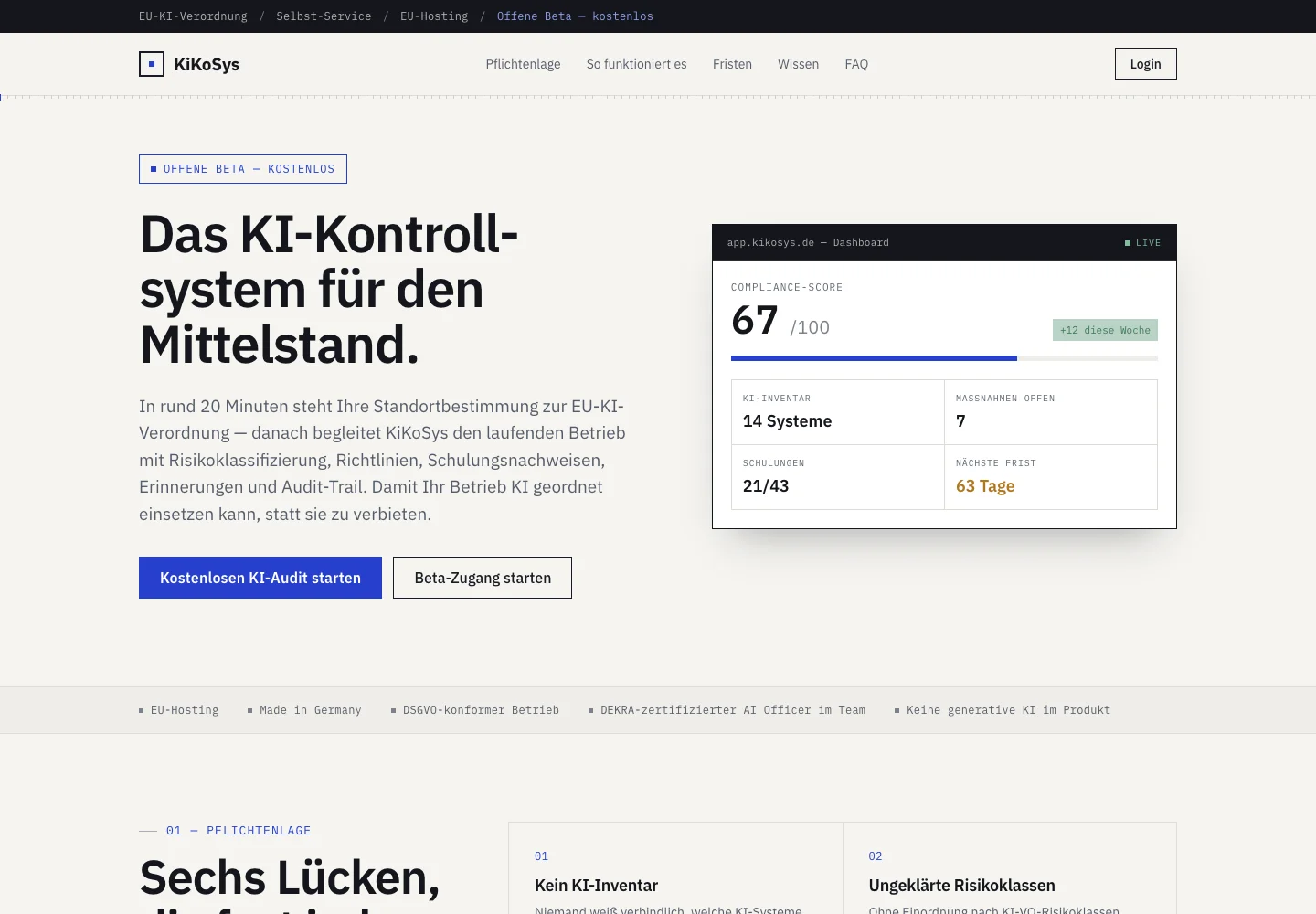Click DEKRA-zertifizierter AI Officer im Team
The image size is (1316, 914).
[x=727, y=710]
